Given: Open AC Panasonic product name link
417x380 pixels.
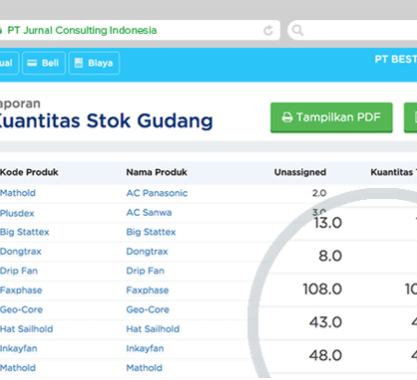Looking at the screenshot, I should pyautogui.click(x=157, y=193).
